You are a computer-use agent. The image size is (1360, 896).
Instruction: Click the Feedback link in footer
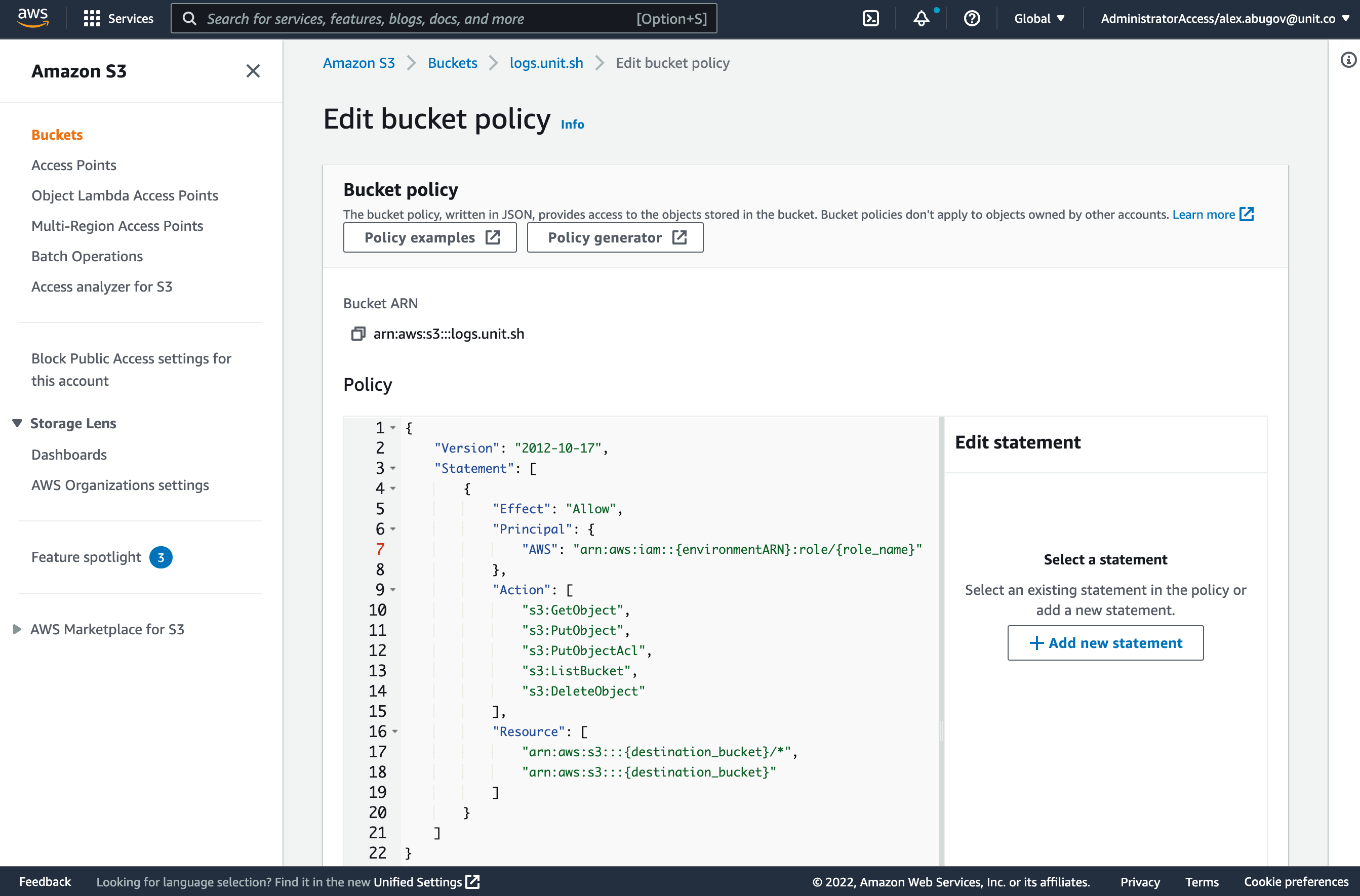(45, 882)
